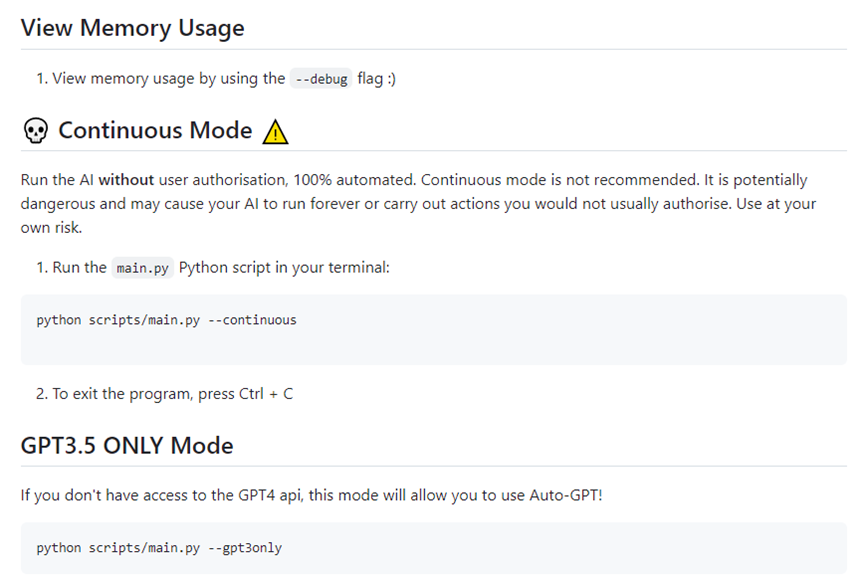Click "Python script in your terminal" text
The height and width of the screenshot is (586, 865).
[284, 268]
